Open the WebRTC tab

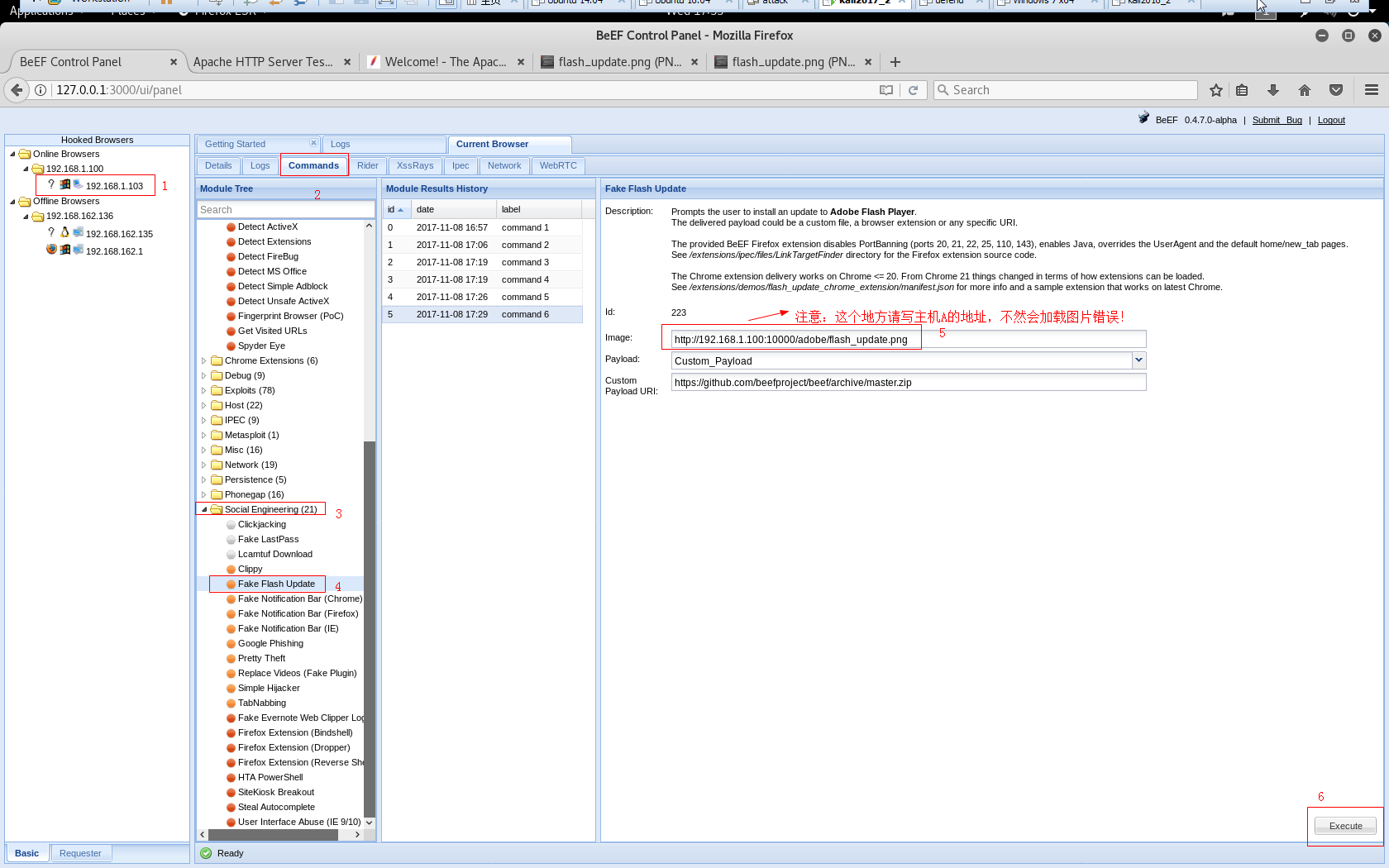coord(558,166)
